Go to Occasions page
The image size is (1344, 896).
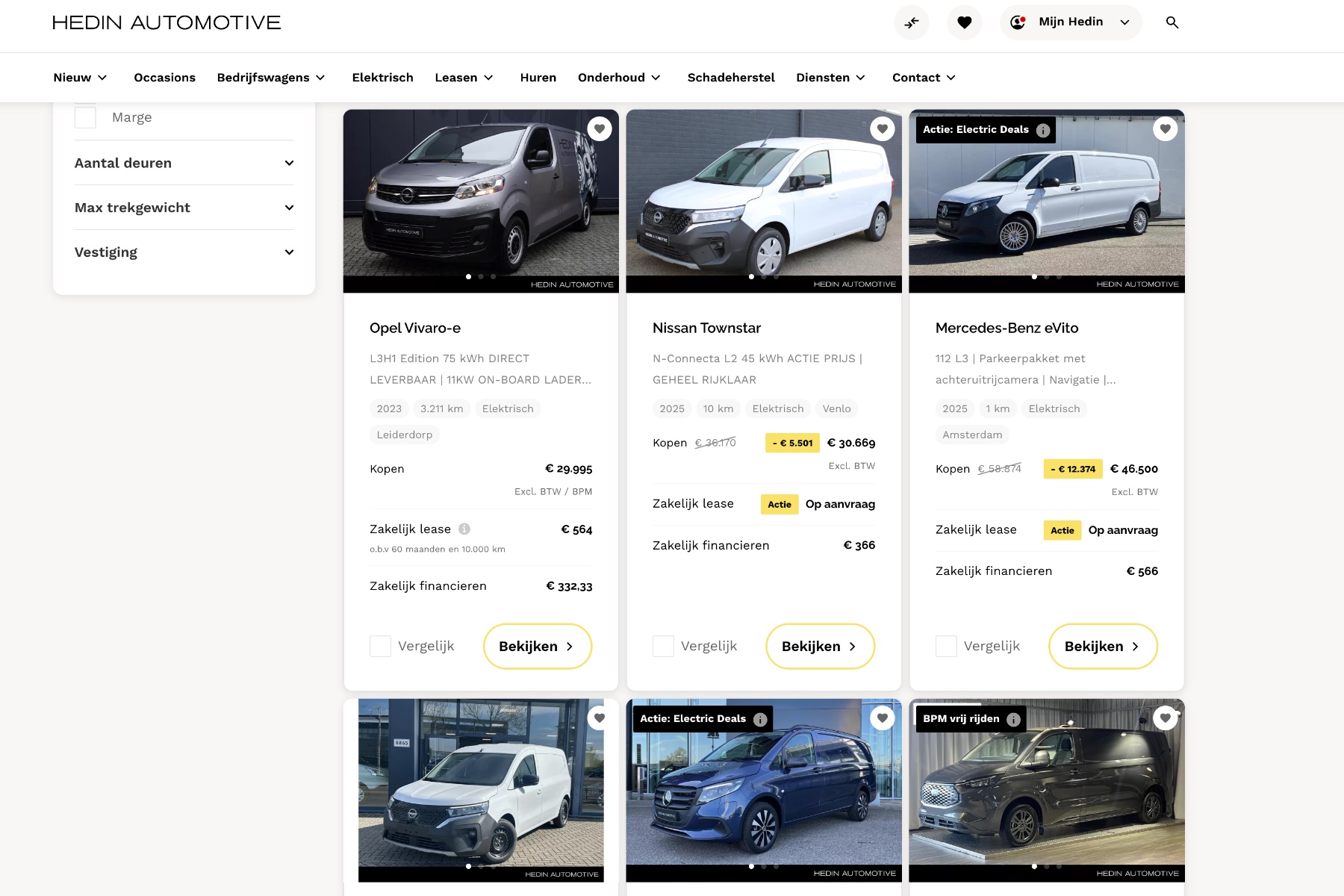(165, 78)
